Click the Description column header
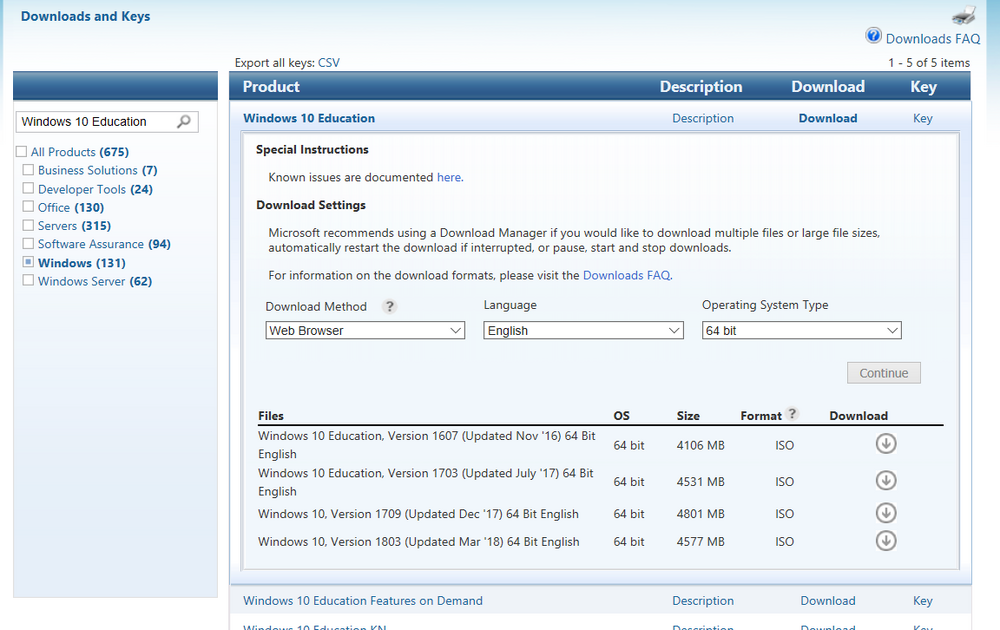 [701, 87]
